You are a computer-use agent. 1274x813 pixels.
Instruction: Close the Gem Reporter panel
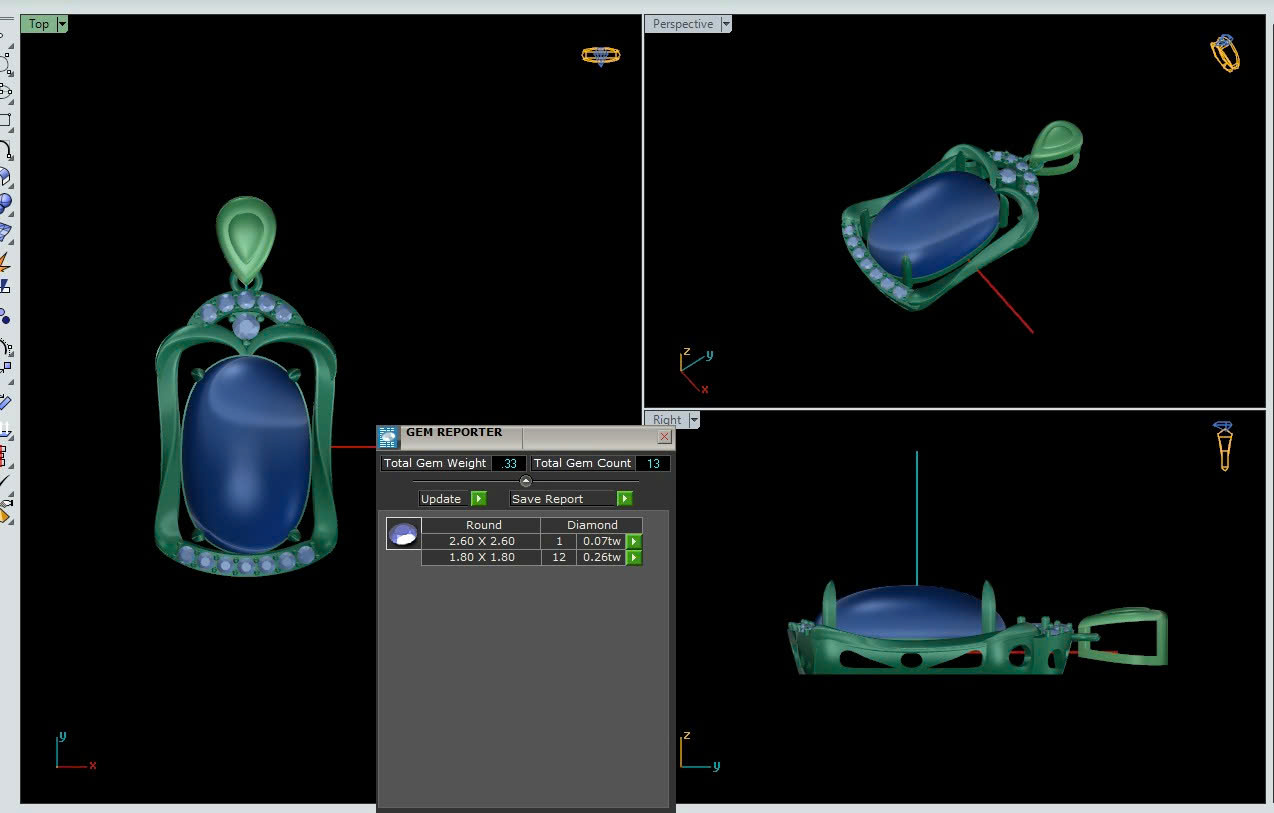coord(664,437)
